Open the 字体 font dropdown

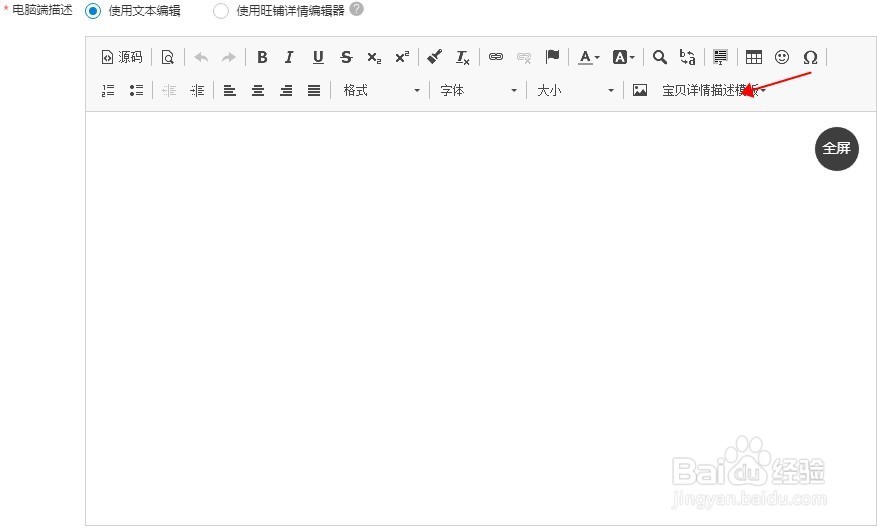478,91
